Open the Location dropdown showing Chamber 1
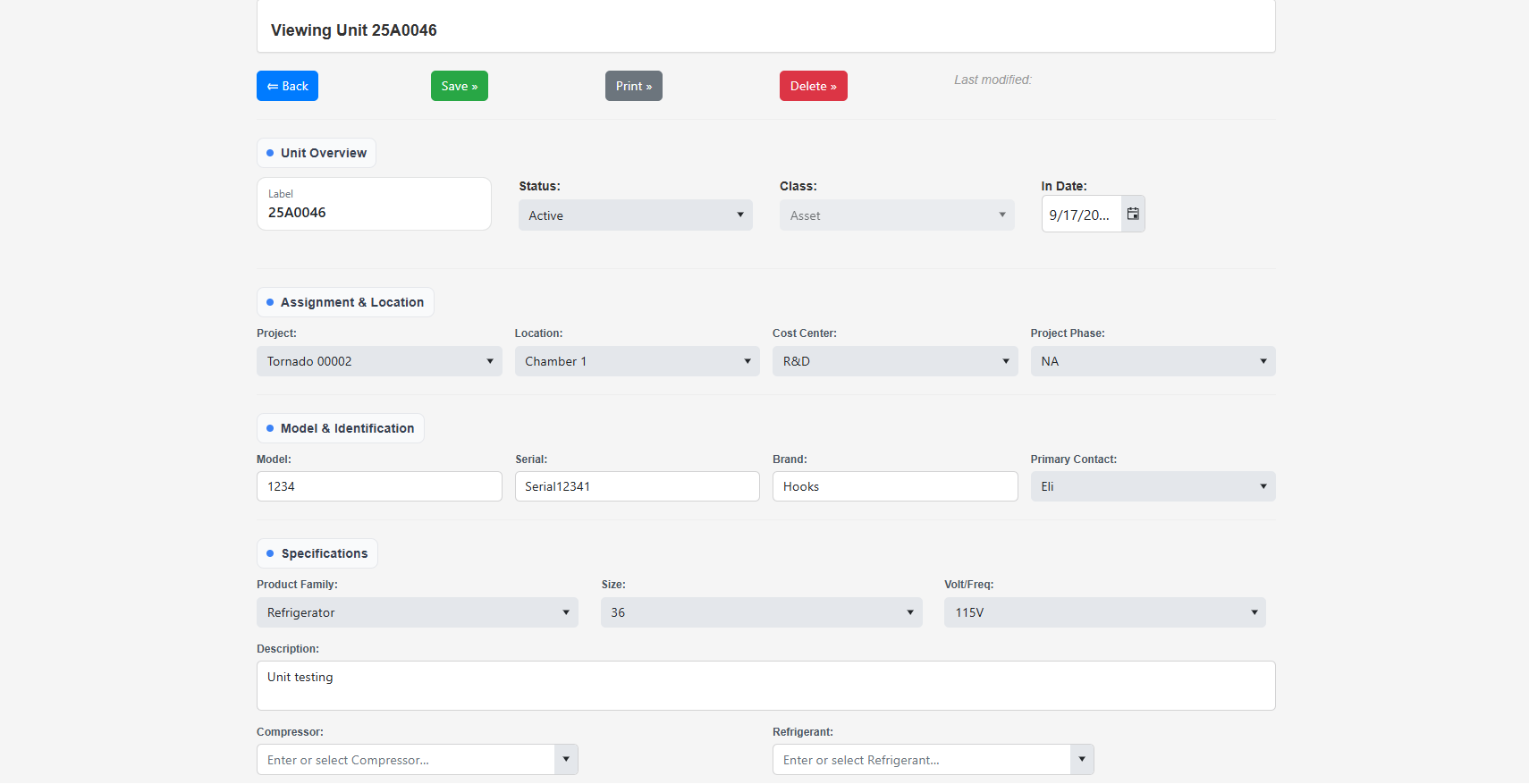1529x784 pixels. [x=637, y=361]
